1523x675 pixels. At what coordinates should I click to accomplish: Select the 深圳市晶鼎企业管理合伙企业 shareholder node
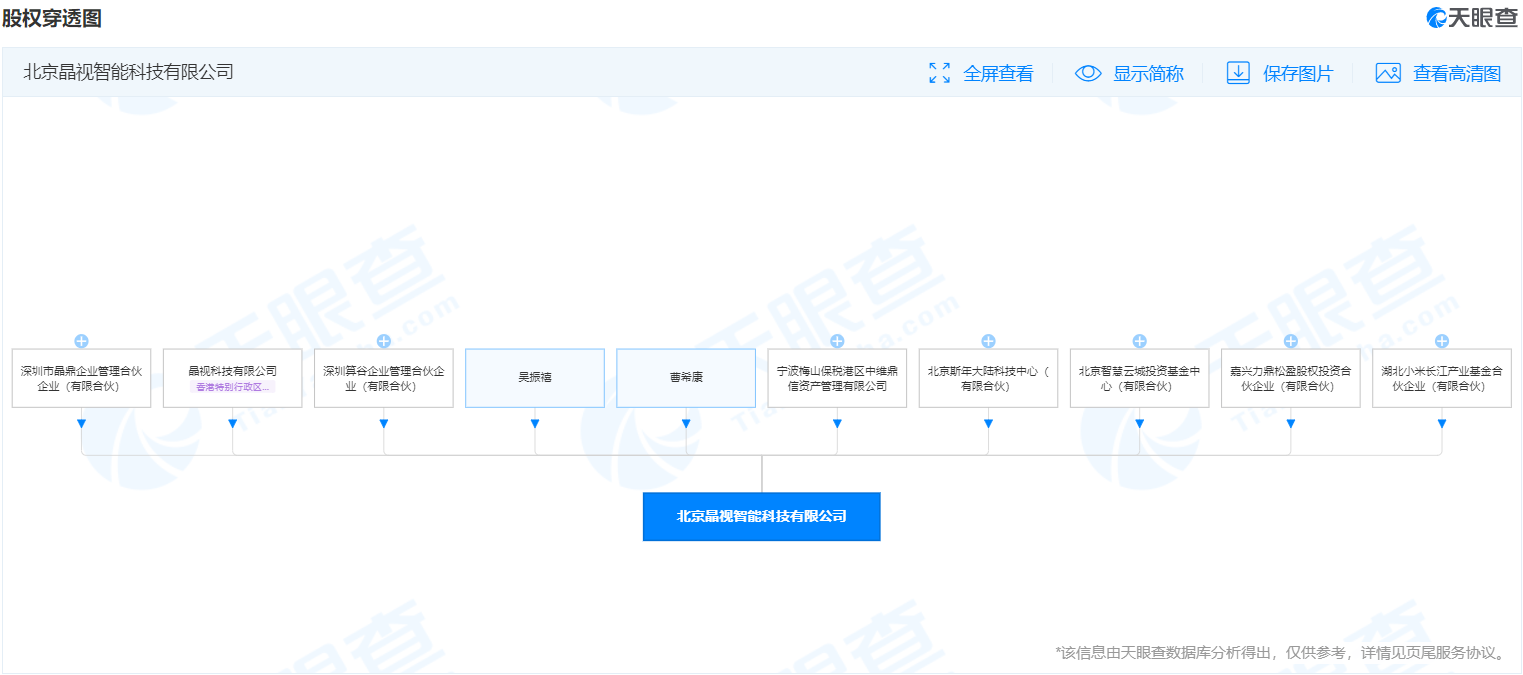(82, 378)
